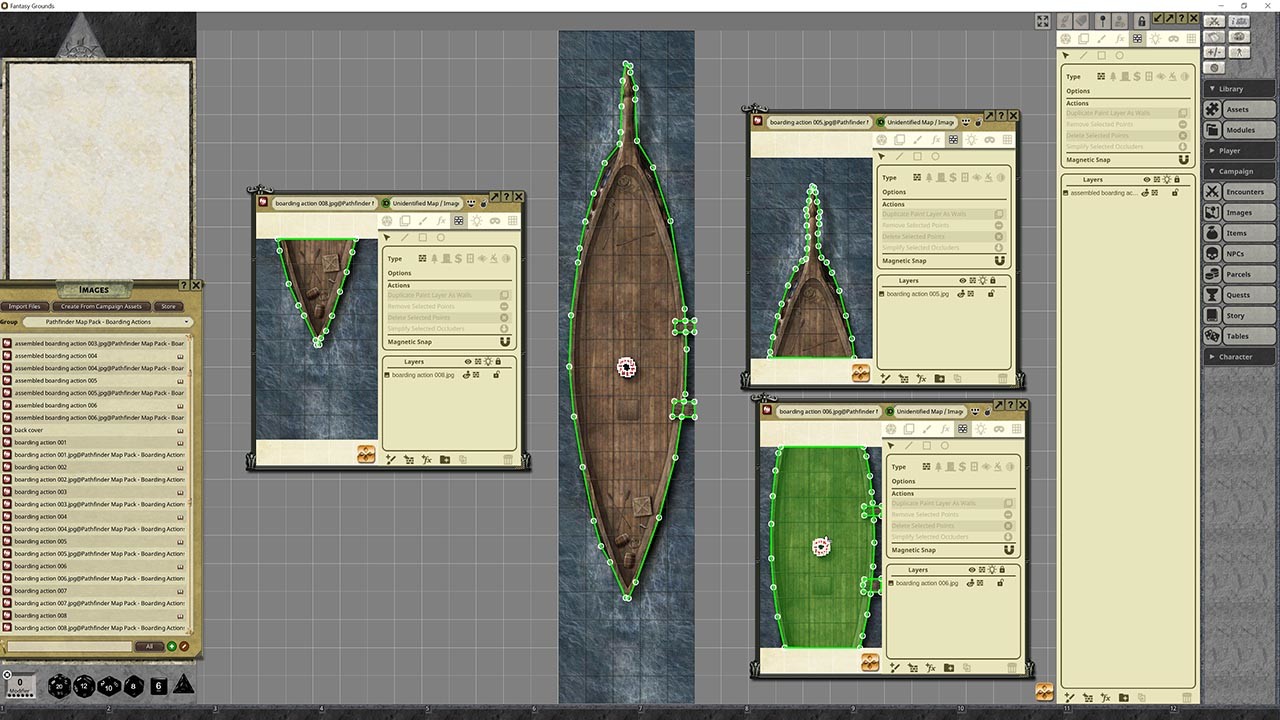Click the Import Files button
Screen dimensions: 1280x720
tap(25, 306)
